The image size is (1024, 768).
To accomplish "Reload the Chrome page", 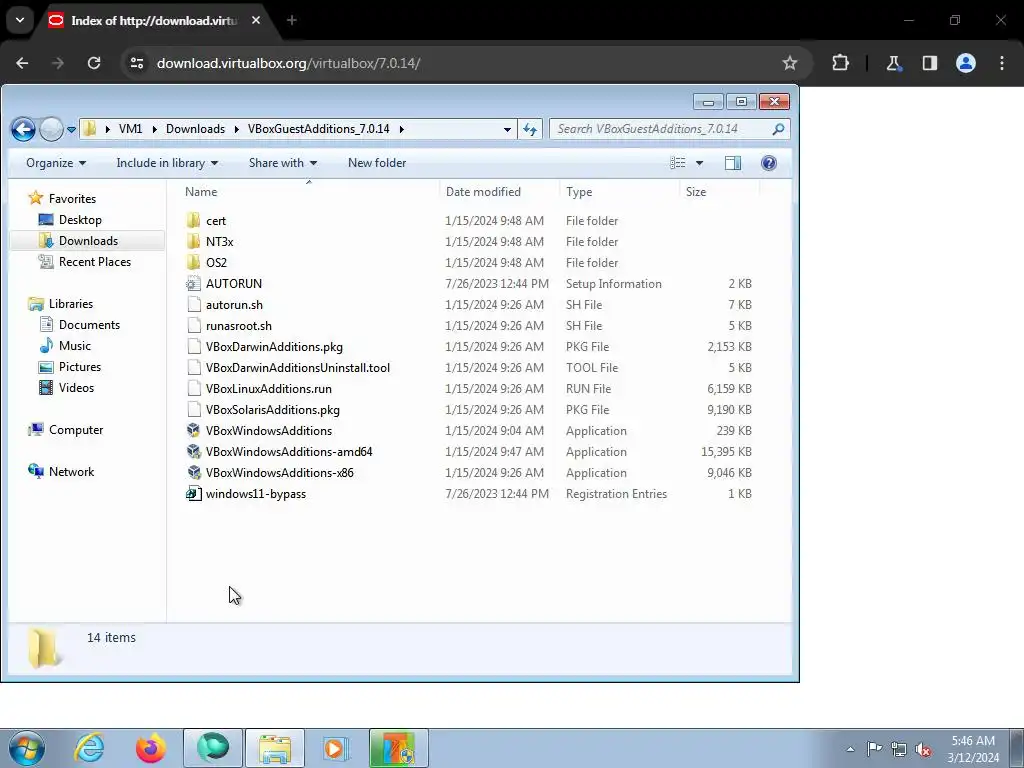I will pos(94,63).
